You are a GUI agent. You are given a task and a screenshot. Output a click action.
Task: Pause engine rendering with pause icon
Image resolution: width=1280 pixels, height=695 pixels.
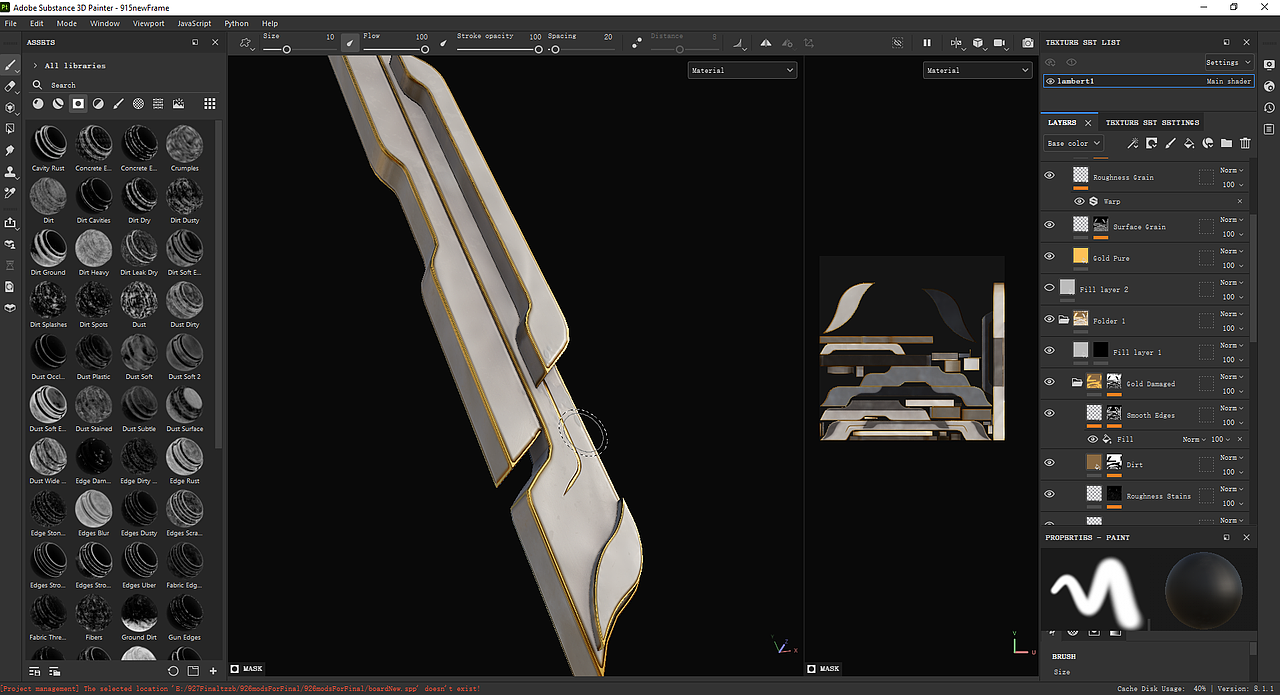point(927,43)
